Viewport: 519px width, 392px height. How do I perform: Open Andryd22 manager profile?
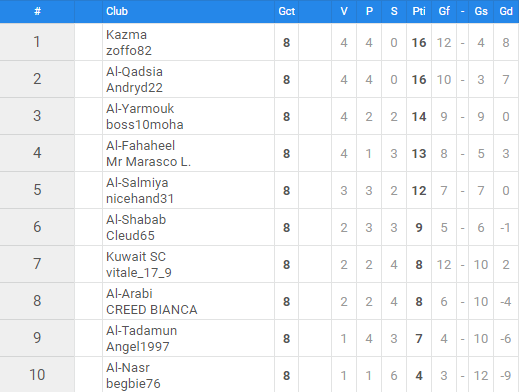[134, 88]
